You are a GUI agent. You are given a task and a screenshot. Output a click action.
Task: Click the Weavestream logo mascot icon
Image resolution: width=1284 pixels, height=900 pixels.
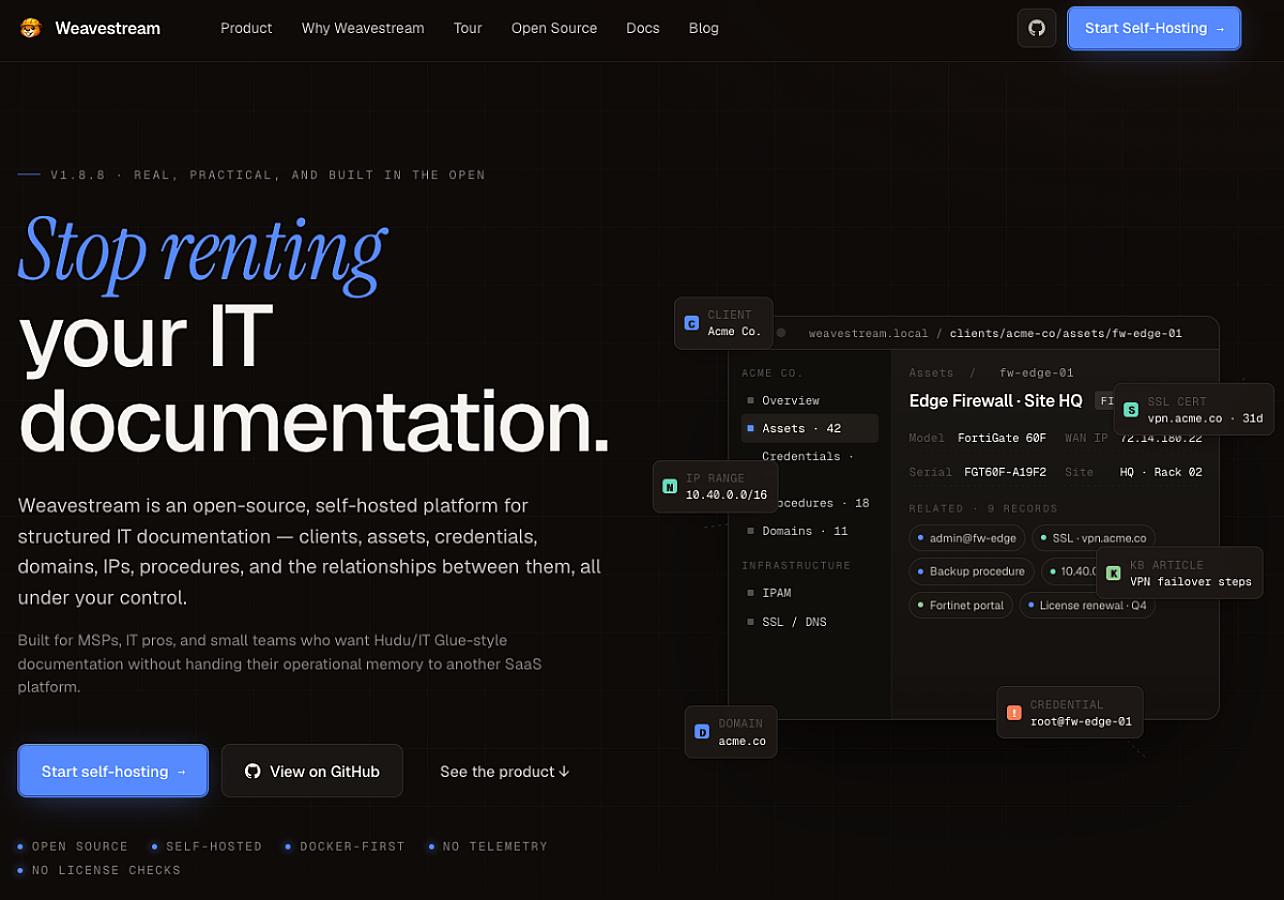coord(30,28)
